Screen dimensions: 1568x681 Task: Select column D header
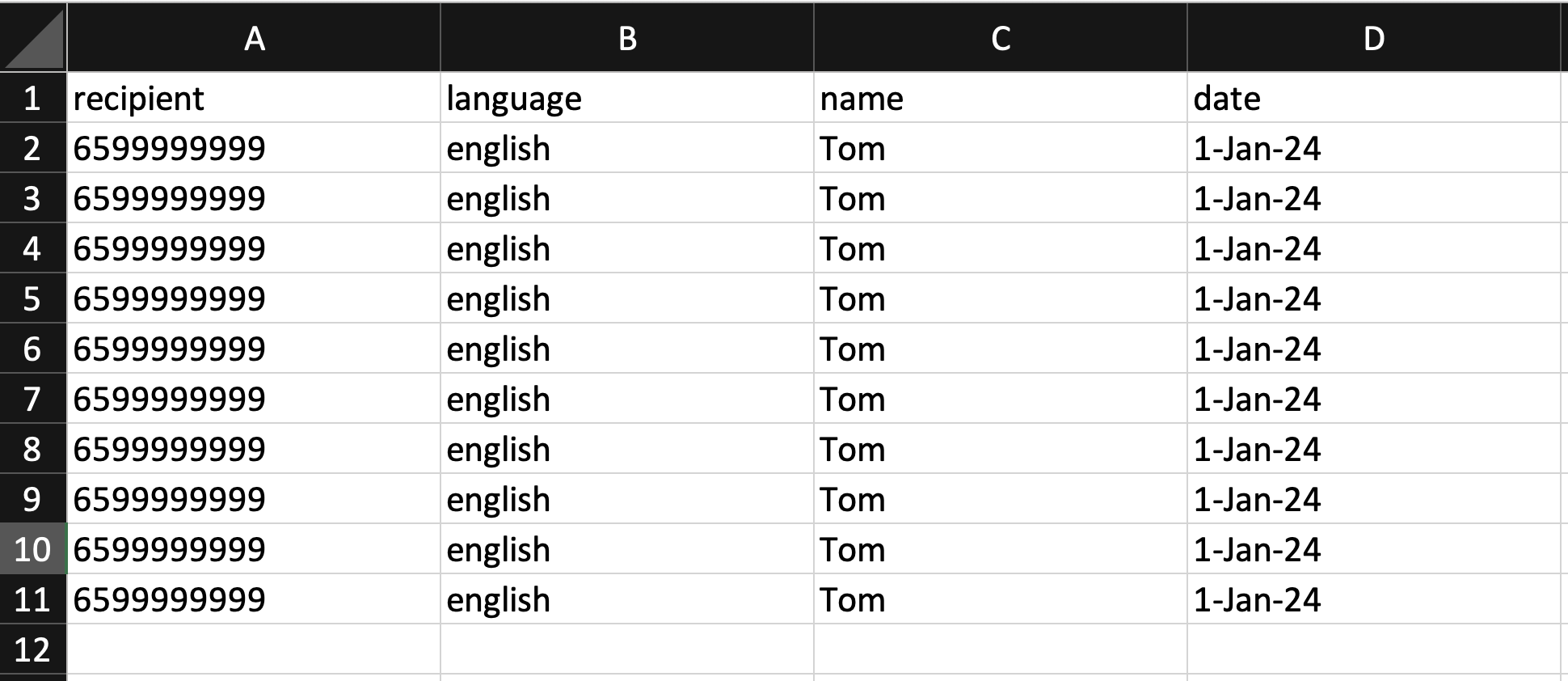click(x=1373, y=38)
